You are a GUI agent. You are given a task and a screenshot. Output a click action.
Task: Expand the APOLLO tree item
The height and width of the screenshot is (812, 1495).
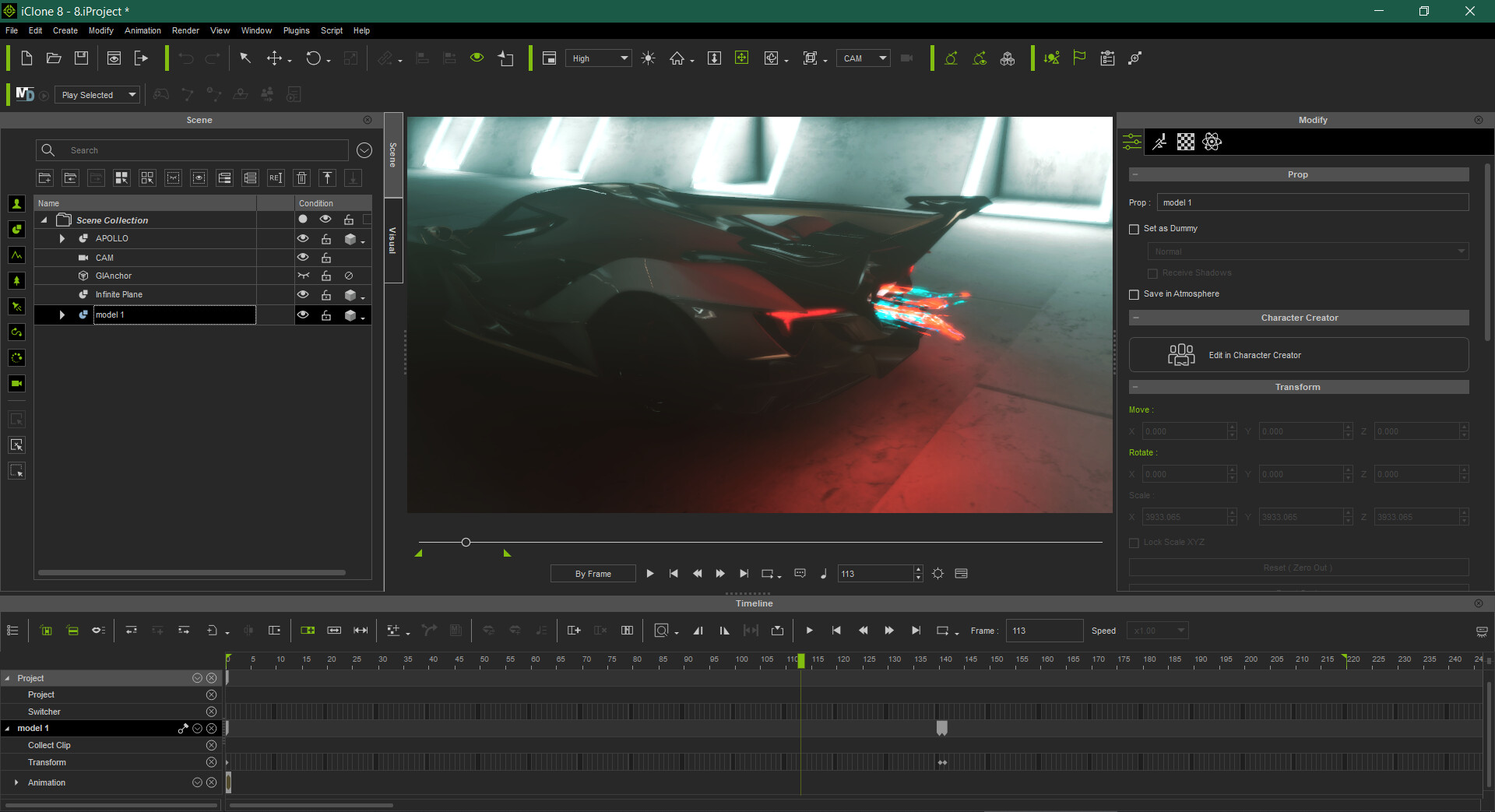click(62, 239)
